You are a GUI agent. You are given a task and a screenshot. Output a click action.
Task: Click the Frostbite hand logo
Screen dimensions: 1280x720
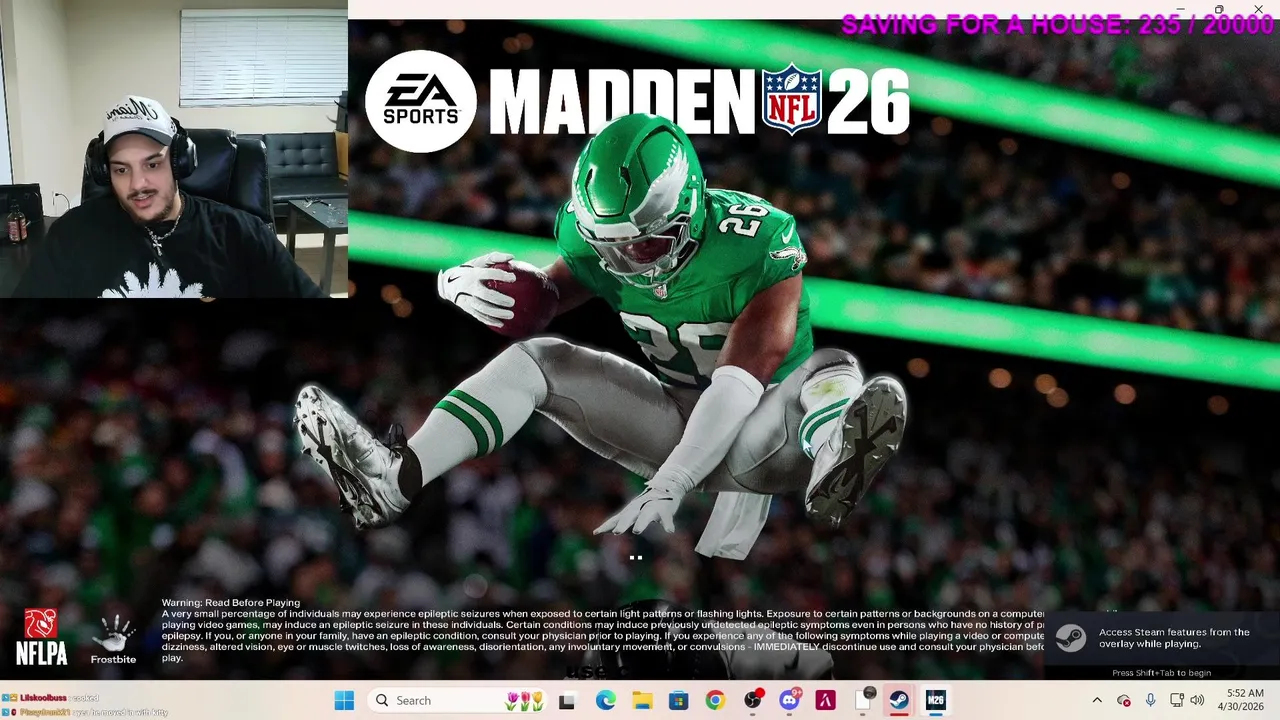113,640
